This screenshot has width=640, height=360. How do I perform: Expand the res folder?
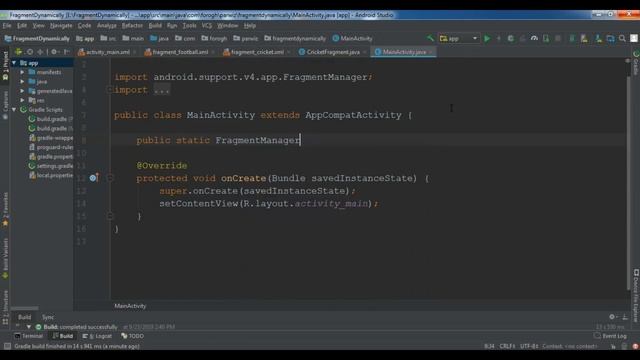coord(22,100)
